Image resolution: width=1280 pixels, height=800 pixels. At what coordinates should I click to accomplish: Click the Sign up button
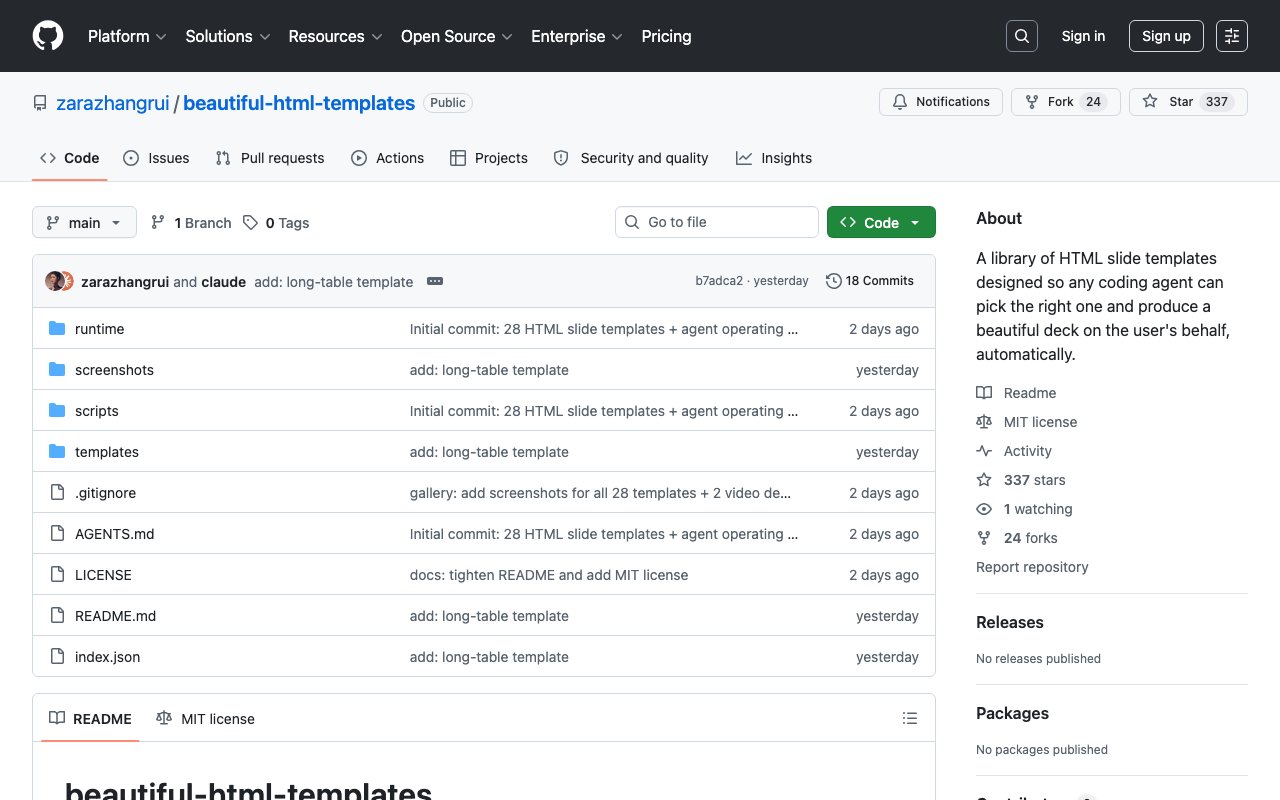point(1166,36)
